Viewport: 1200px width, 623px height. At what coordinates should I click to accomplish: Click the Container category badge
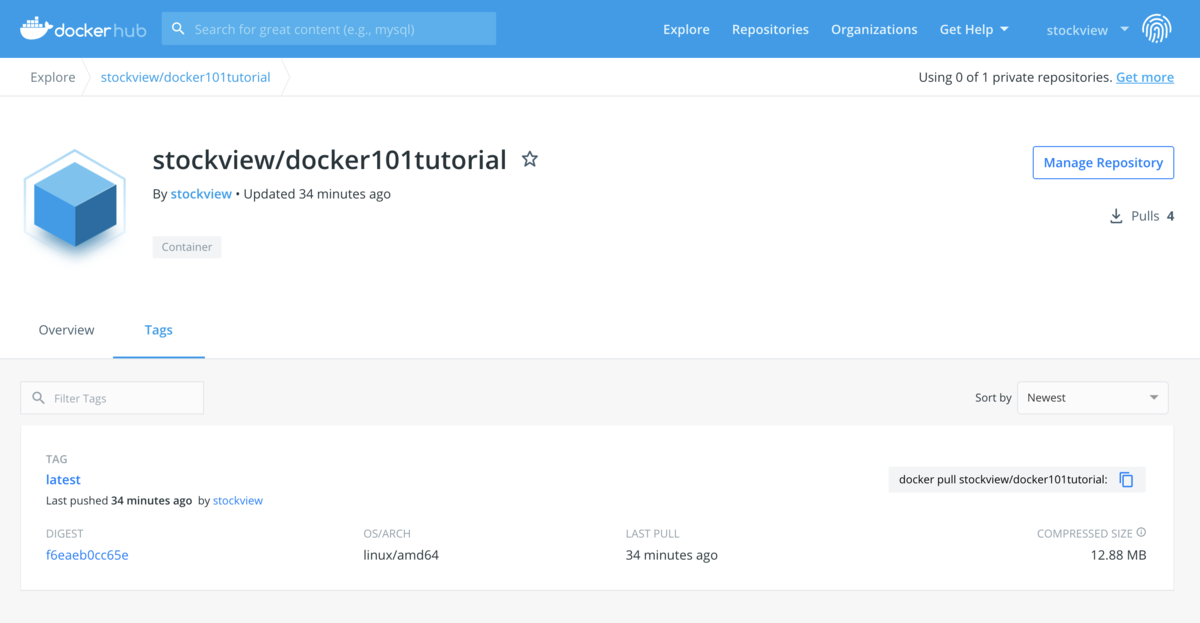pos(187,247)
